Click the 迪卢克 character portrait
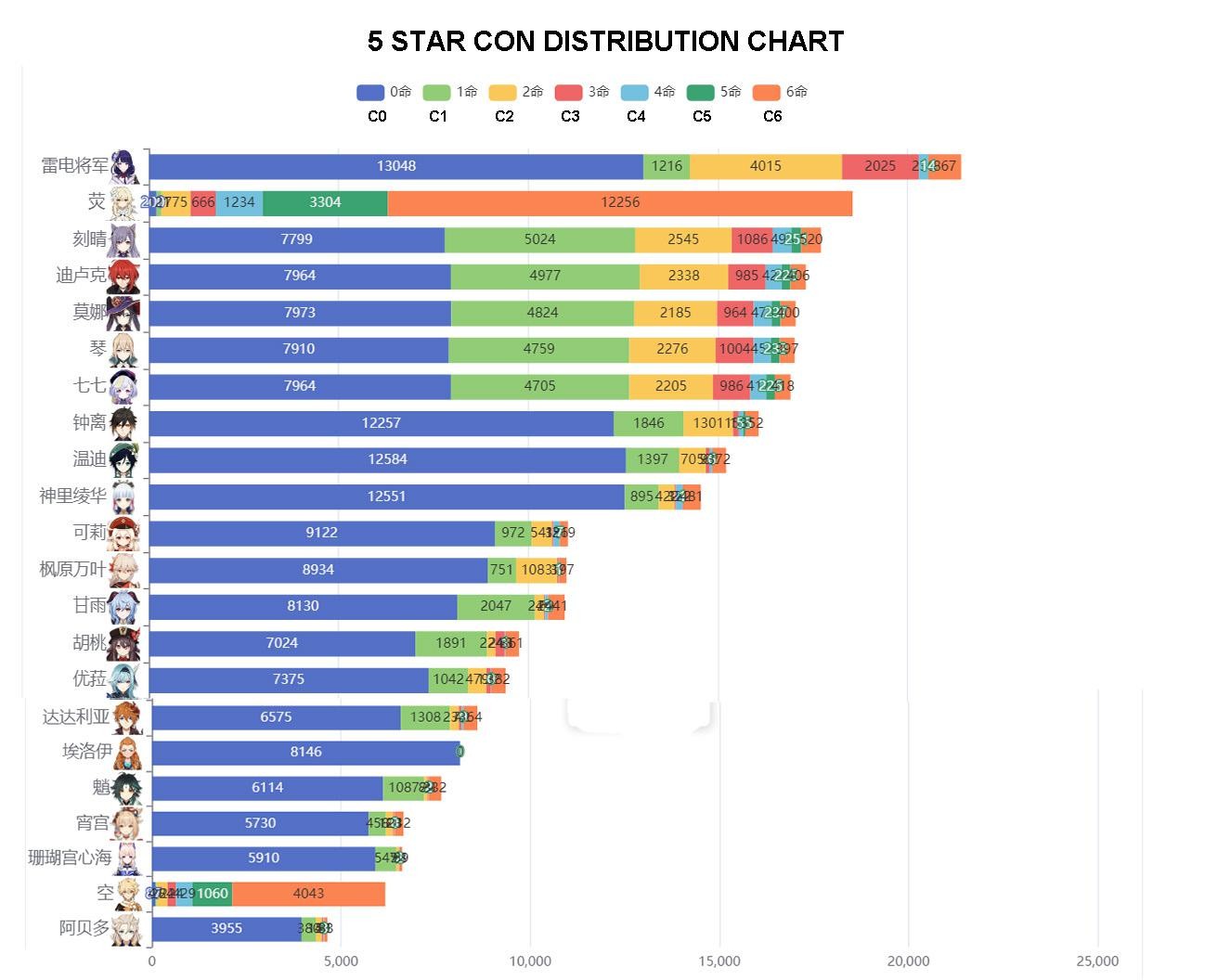The image size is (1217, 980). pyautogui.click(x=123, y=276)
